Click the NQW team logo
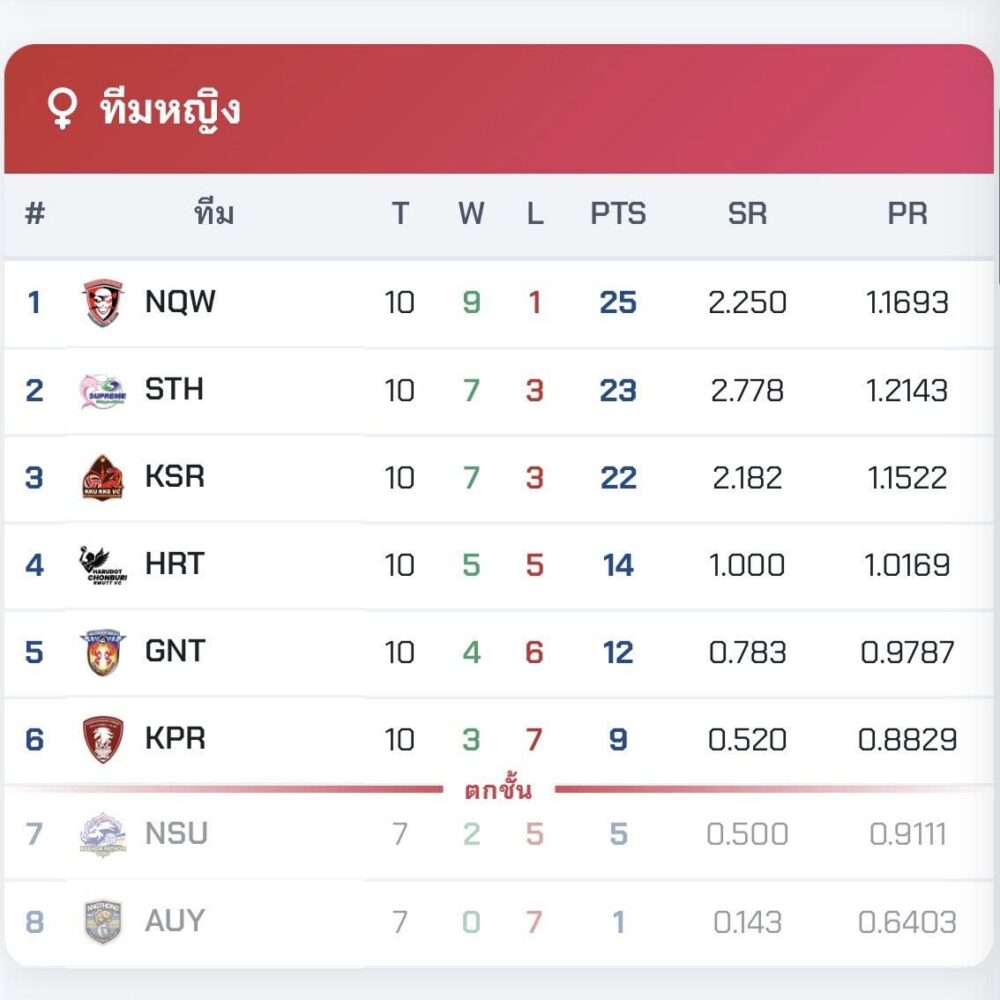The image size is (1000, 1000). 103,302
